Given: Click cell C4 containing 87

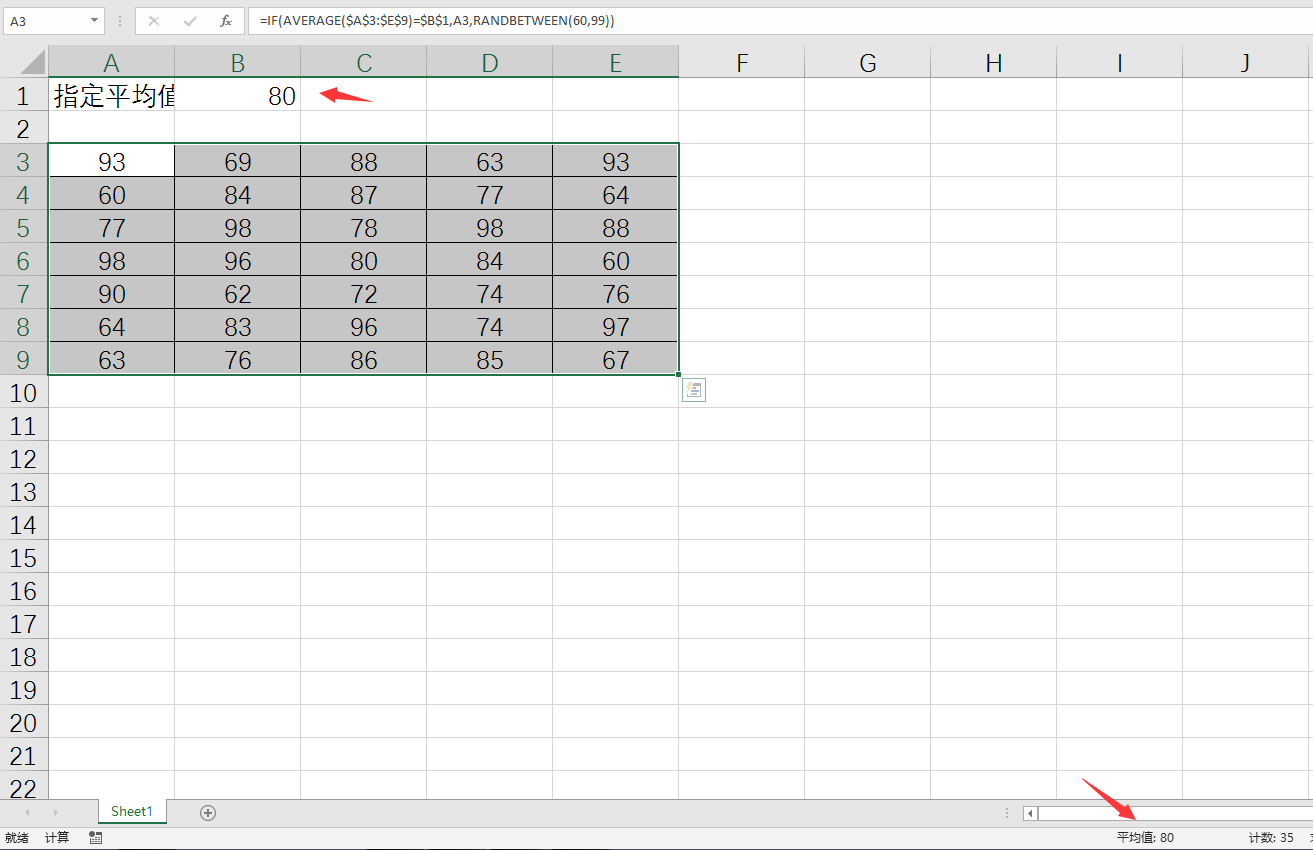Looking at the screenshot, I should pos(363,194).
